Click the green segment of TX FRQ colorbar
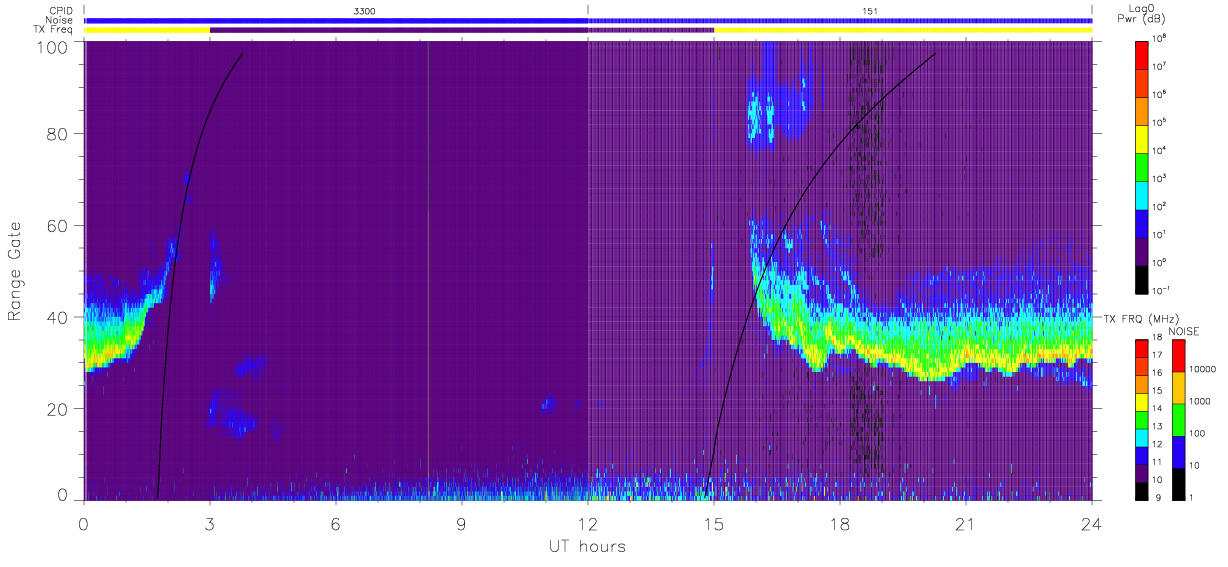Screen dimensions: 1228x567 (x=1143, y=418)
